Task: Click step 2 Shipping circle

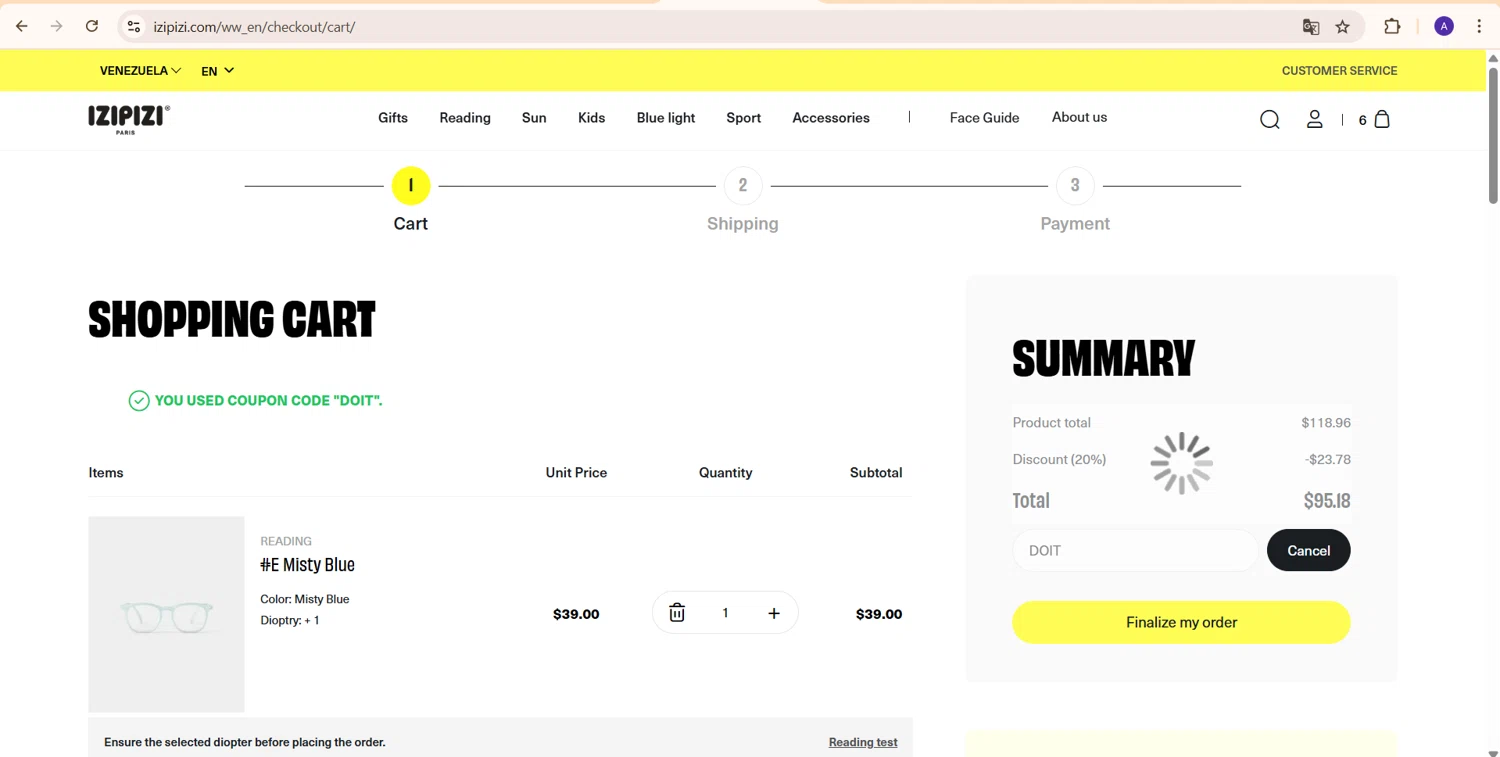Action: pyautogui.click(x=743, y=185)
